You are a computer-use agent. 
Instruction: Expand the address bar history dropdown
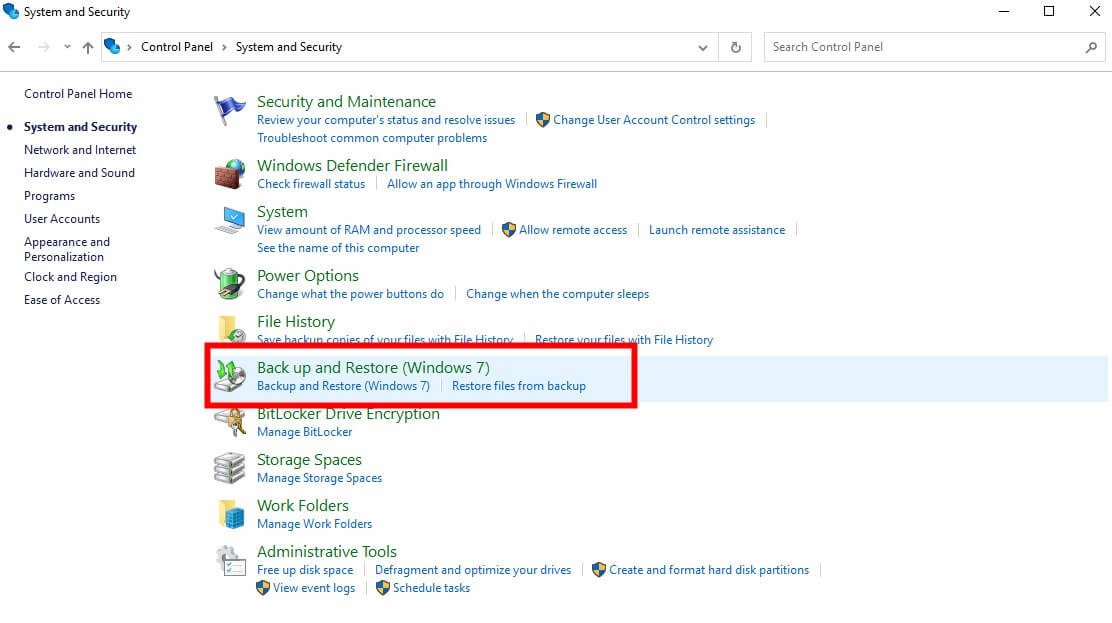coord(703,48)
